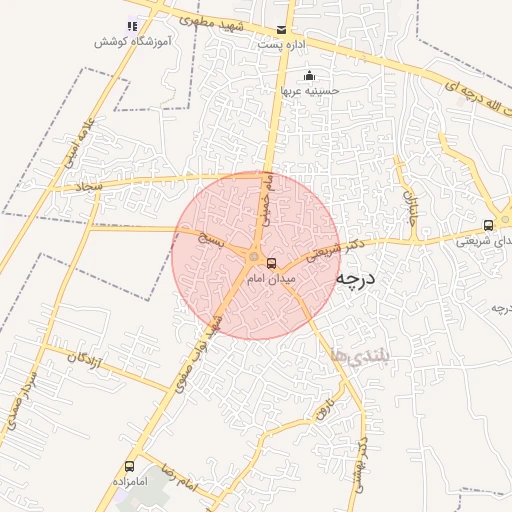
Task: Select the دکتر شریعتی street label
Action: [x=335, y=250]
